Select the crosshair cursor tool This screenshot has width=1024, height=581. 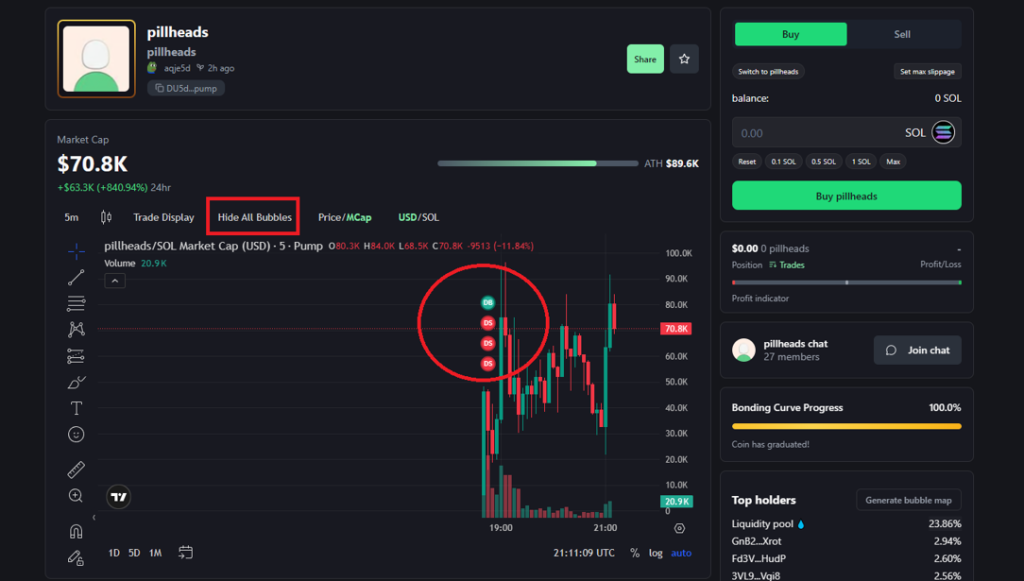click(x=76, y=251)
